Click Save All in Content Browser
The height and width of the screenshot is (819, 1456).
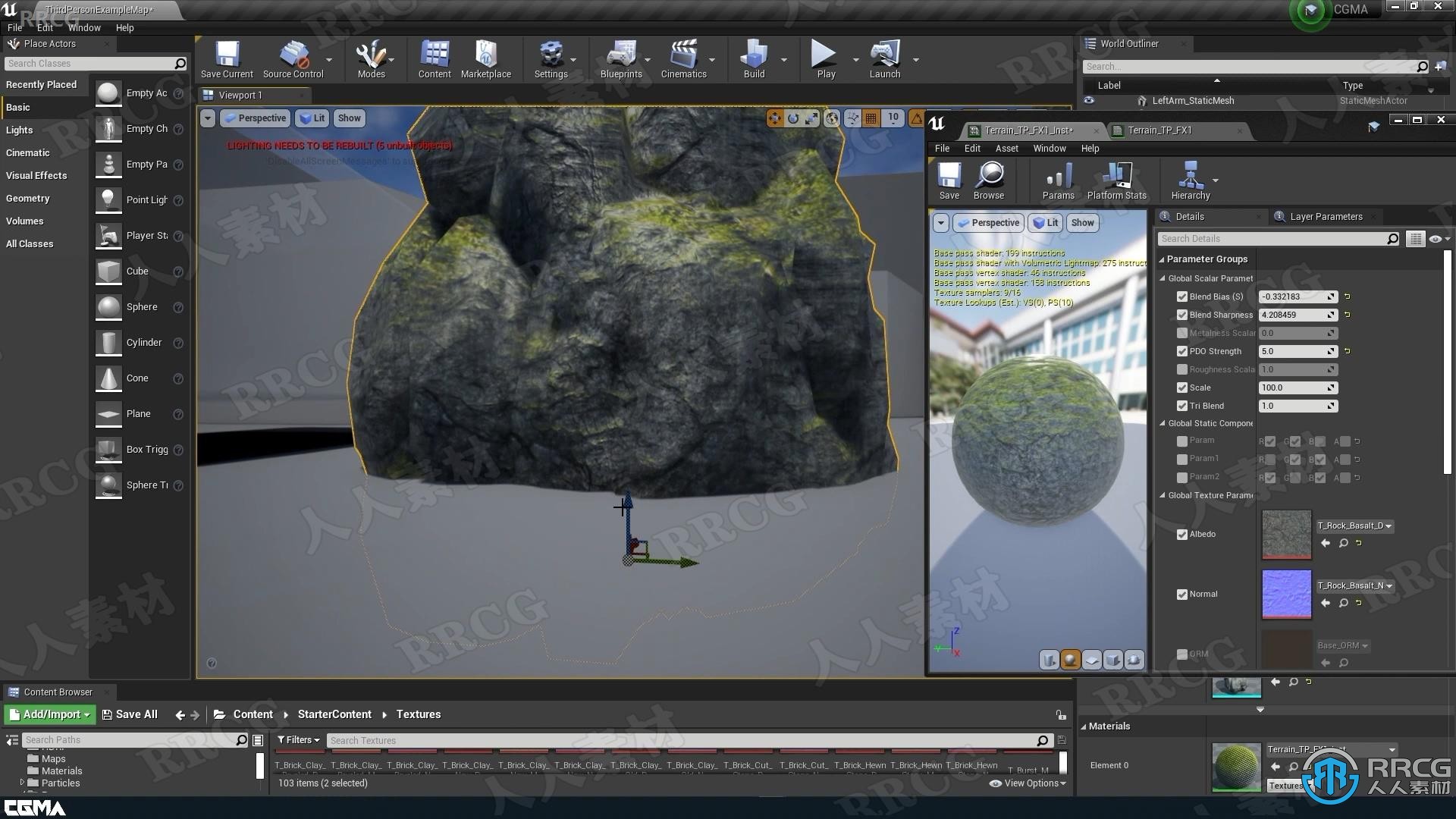click(x=128, y=713)
